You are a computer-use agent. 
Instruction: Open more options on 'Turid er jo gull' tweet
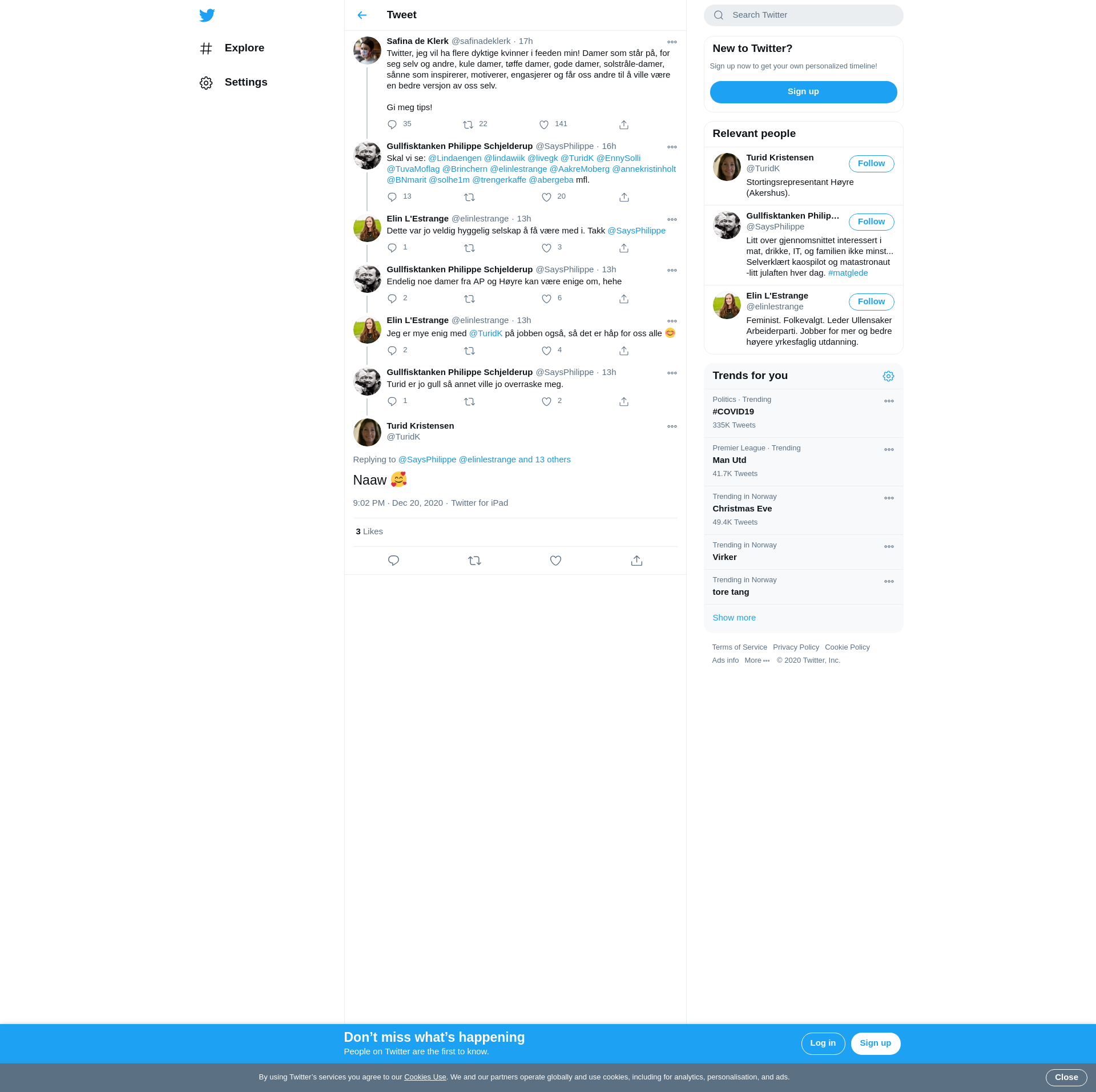(x=672, y=373)
